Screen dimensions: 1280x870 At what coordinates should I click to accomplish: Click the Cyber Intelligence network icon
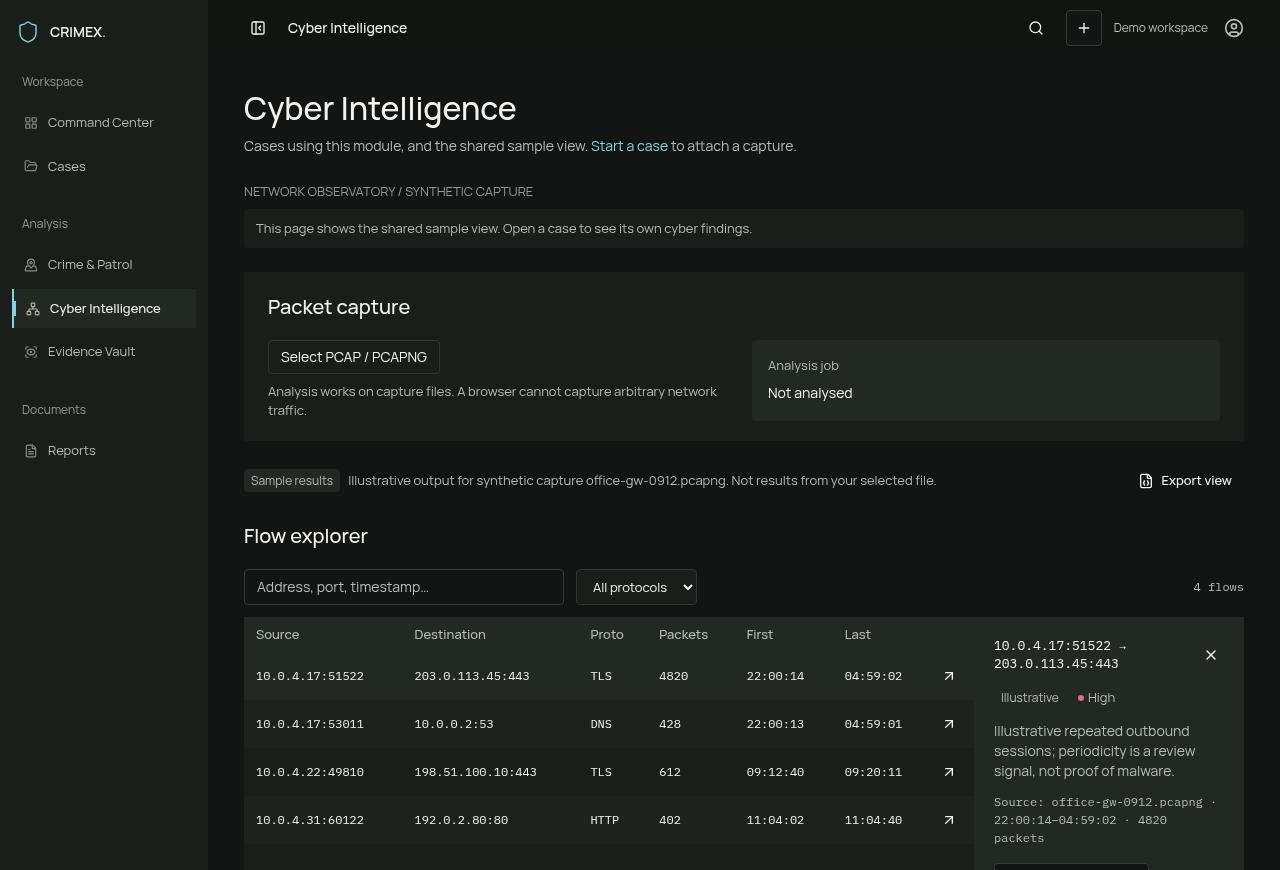pos(33,309)
